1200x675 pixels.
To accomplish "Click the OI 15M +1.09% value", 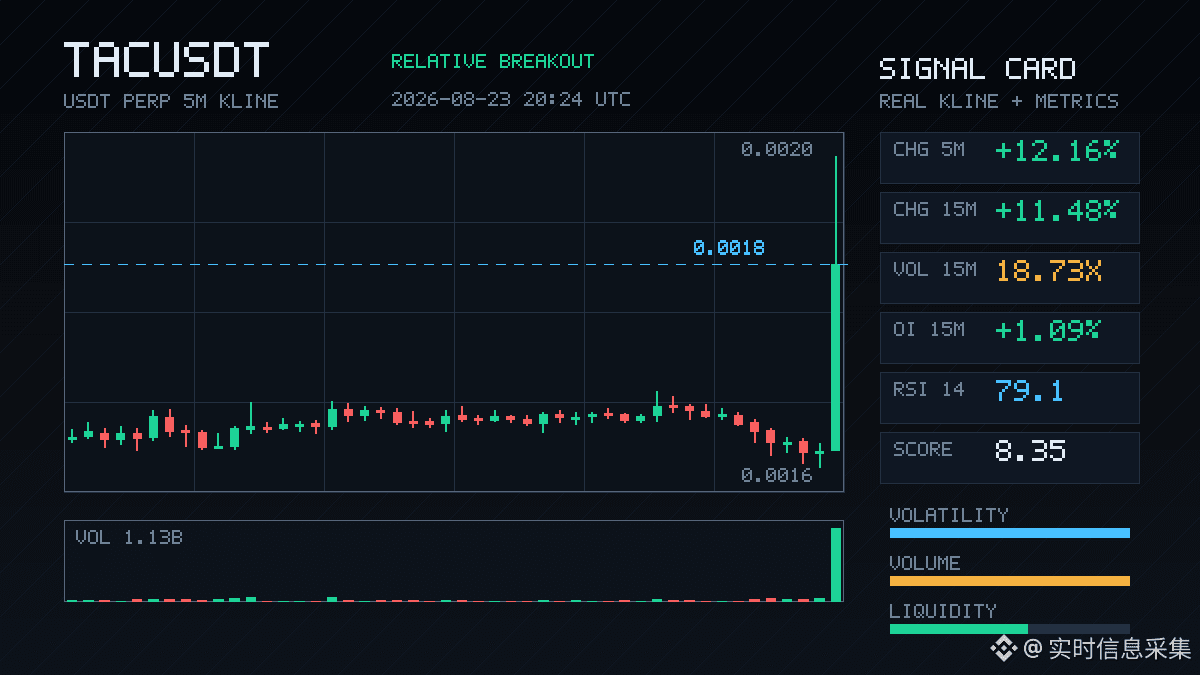I will [x=1048, y=330].
